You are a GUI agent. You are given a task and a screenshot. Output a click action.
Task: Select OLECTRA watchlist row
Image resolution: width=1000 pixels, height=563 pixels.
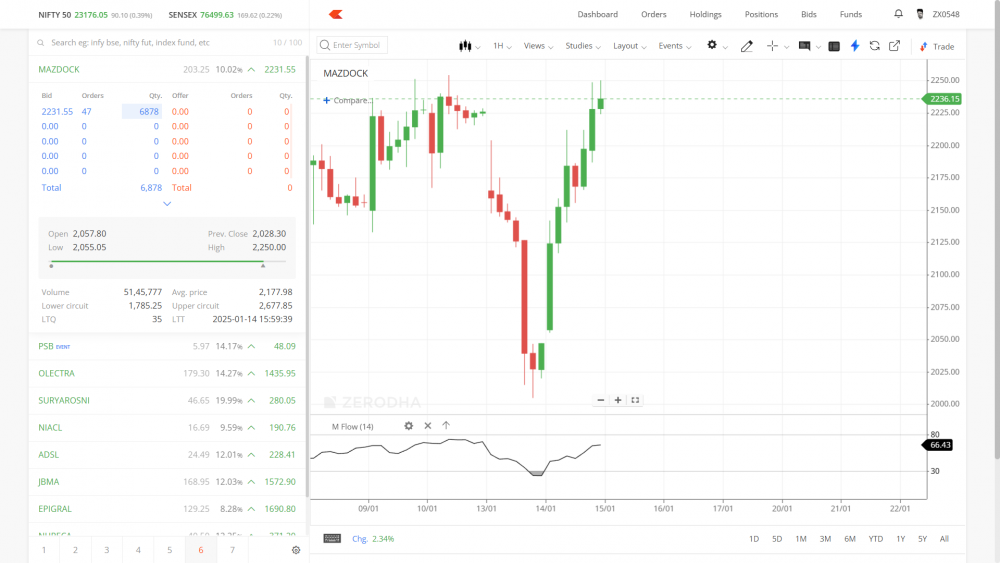[167, 374]
